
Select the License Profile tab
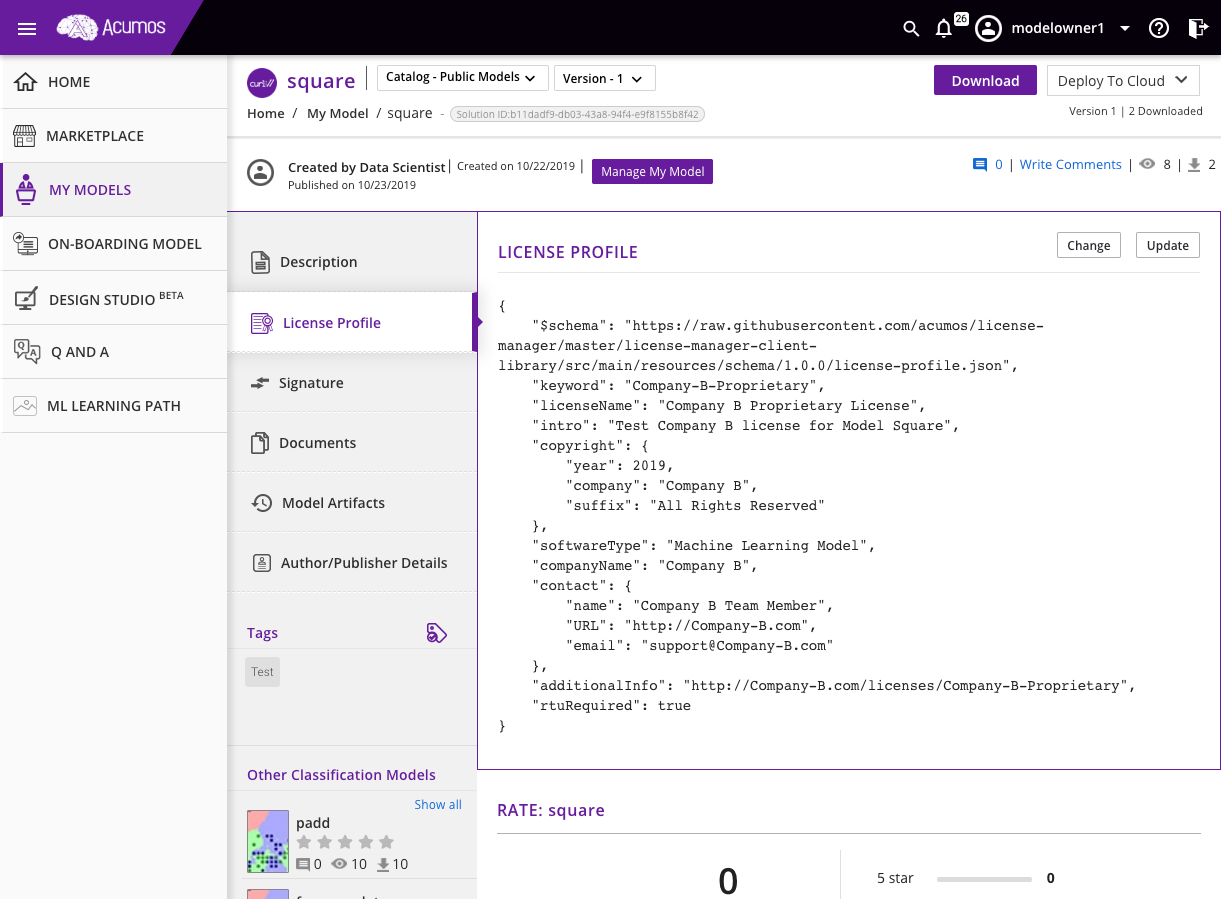click(x=352, y=322)
